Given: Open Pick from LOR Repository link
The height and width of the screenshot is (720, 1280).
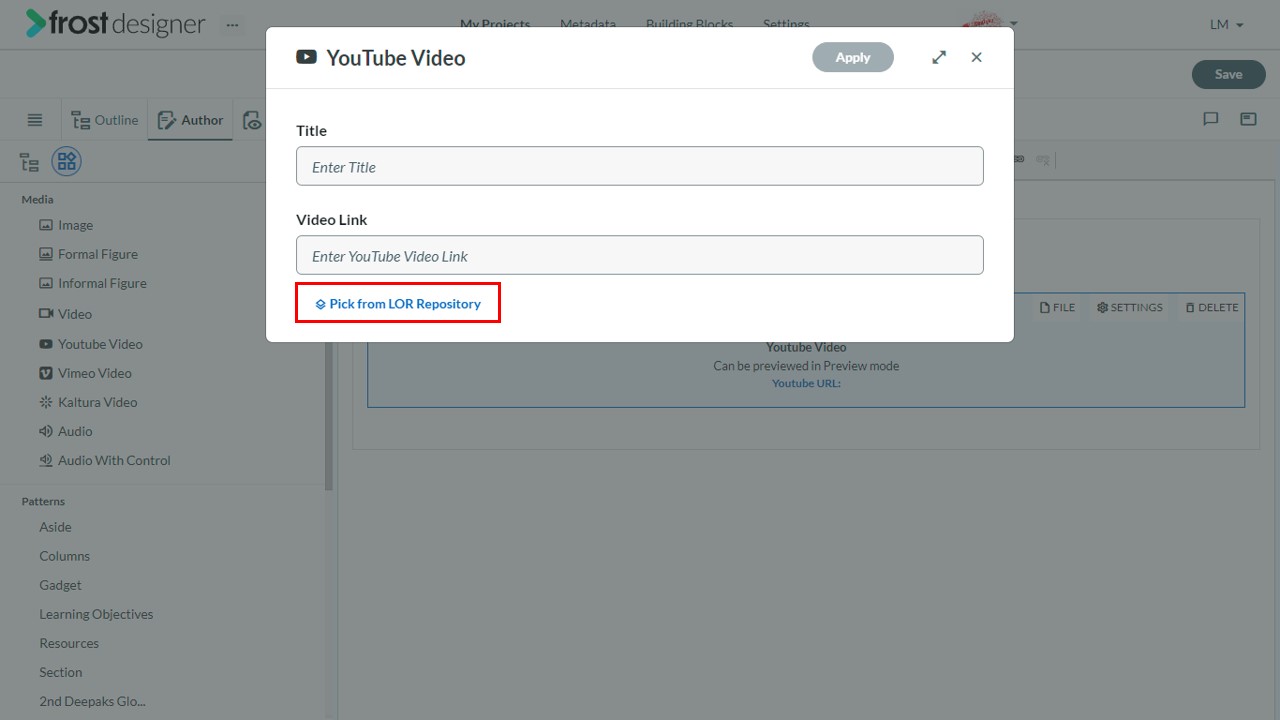Looking at the screenshot, I should pos(398,303).
